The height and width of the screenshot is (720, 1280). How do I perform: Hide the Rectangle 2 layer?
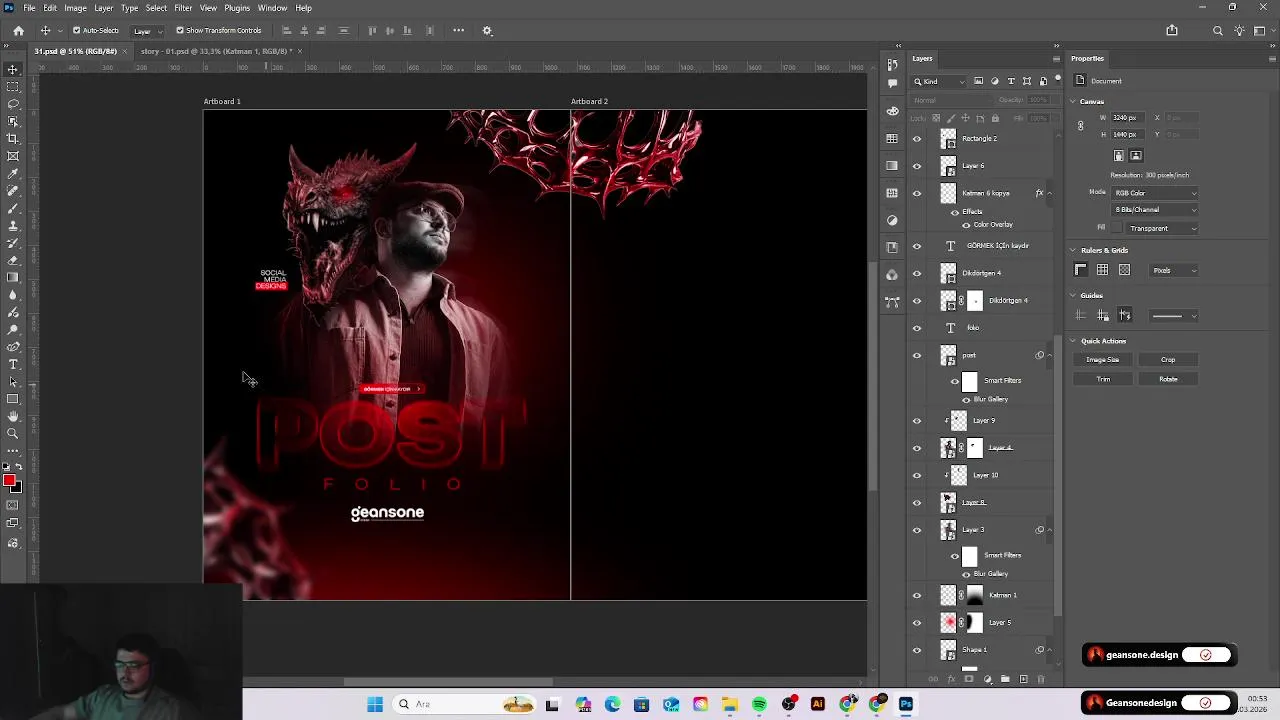tap(916, 139)
